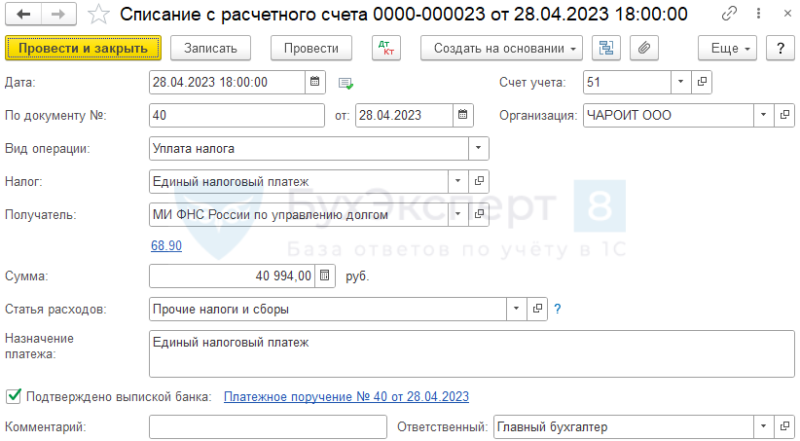Viewport: 800px width, 441px height.
Task: Open Платежное поручение № 40 link
Action: (346, 397)
